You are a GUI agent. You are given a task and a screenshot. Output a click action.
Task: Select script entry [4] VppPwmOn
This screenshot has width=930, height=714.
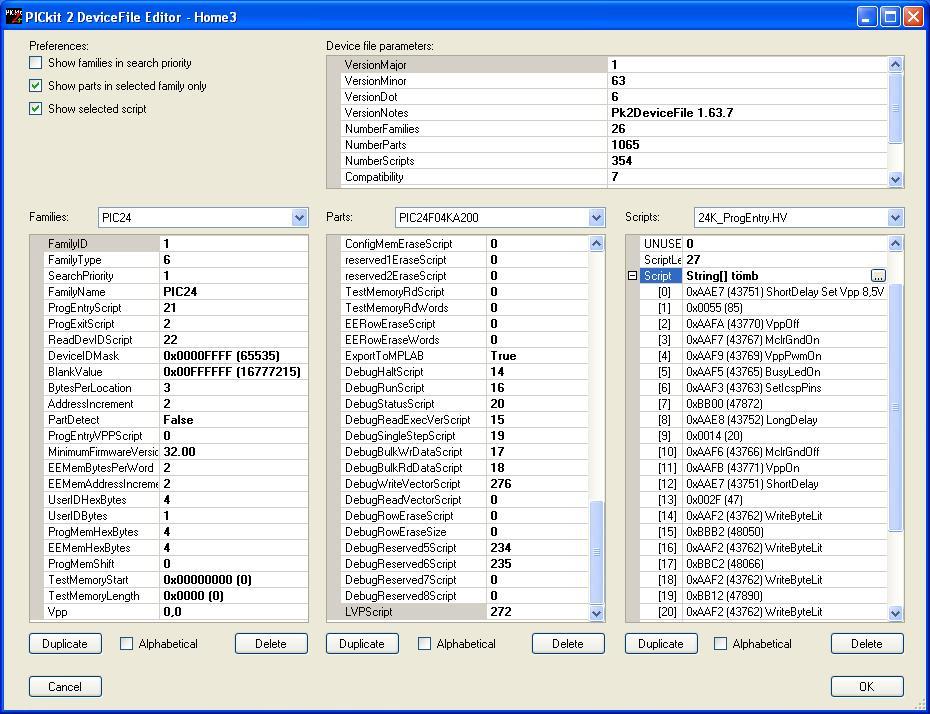763,356
